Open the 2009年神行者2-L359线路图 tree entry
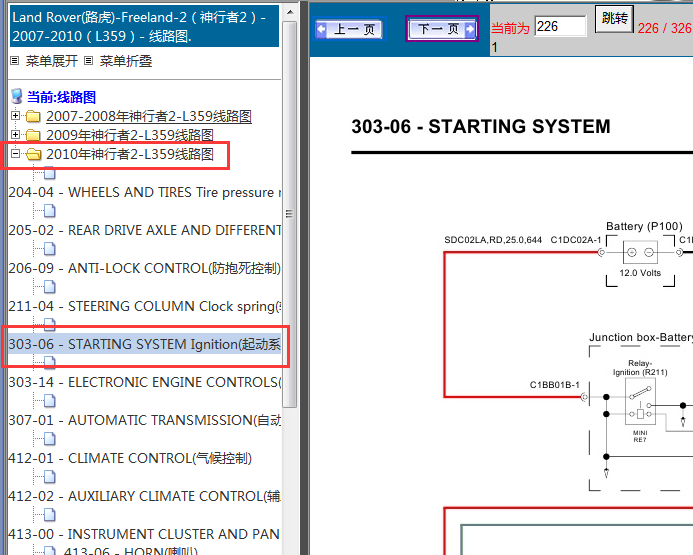 coord(130,135)
